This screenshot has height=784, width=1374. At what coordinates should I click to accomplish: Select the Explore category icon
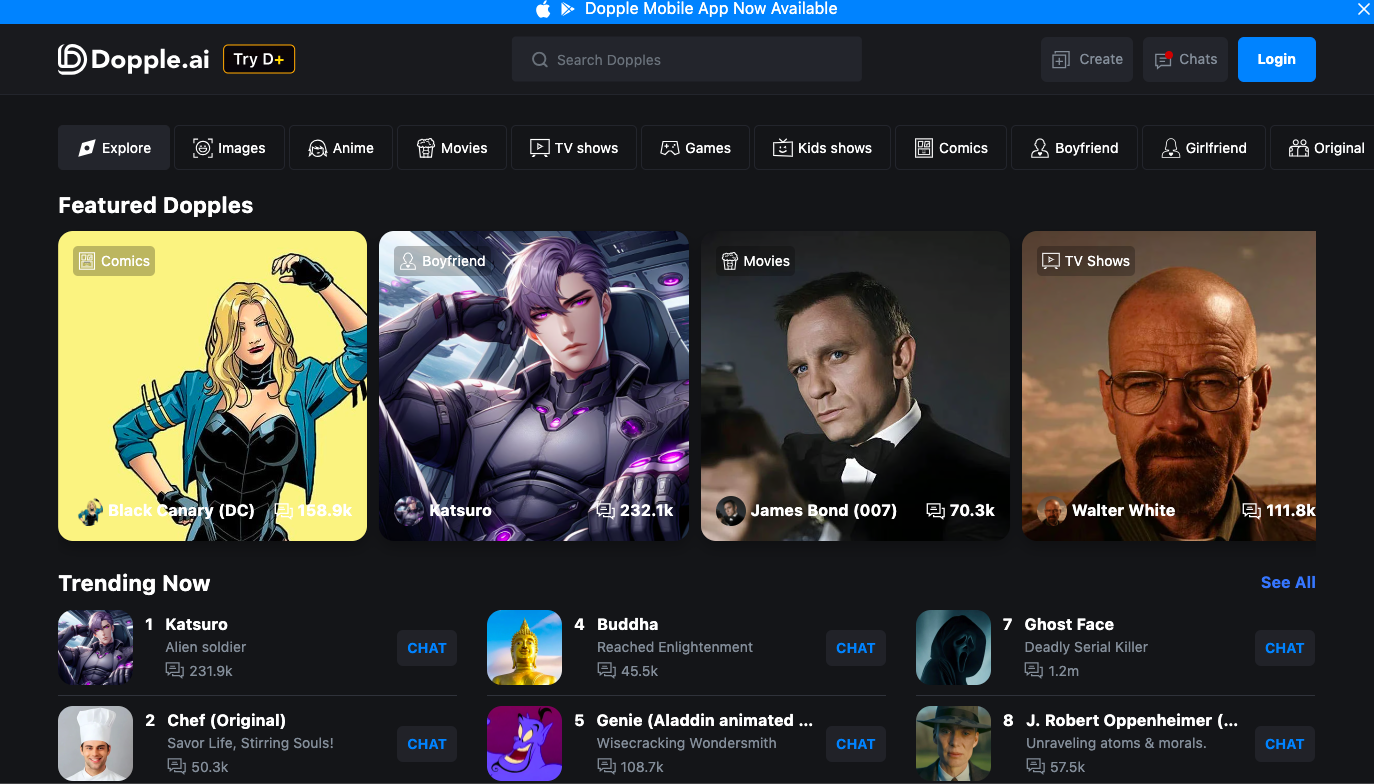tap(85, 147)
